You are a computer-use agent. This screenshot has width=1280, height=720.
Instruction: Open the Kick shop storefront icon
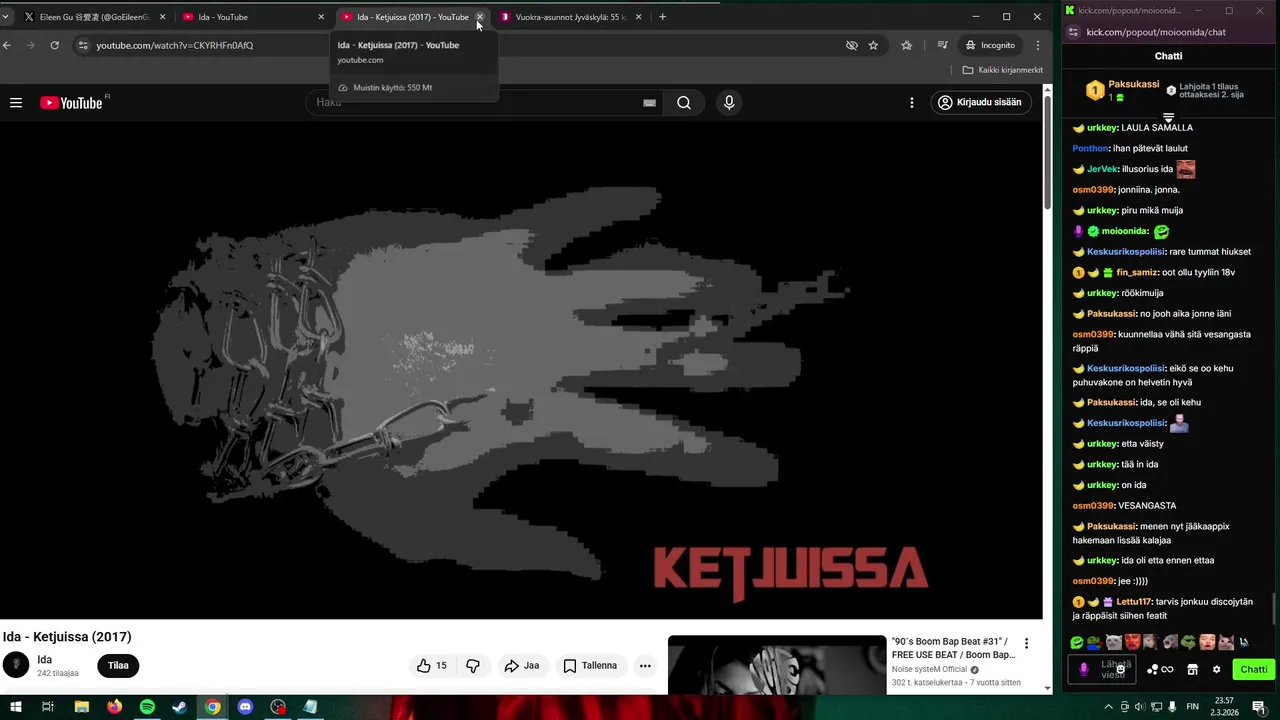[1192, 670]
